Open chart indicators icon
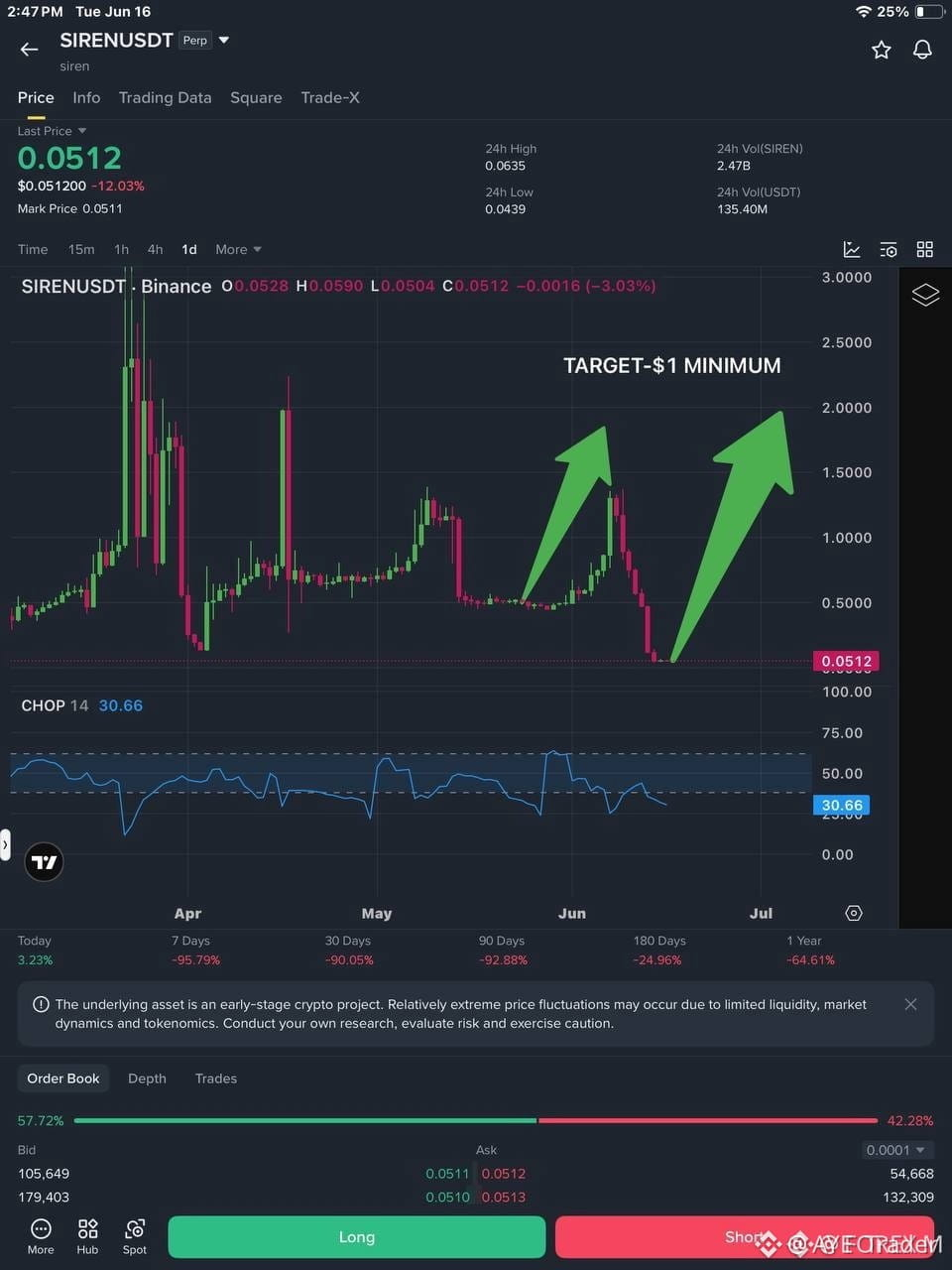The height and width of the screenshot is (1270, 952). (851, 249)
